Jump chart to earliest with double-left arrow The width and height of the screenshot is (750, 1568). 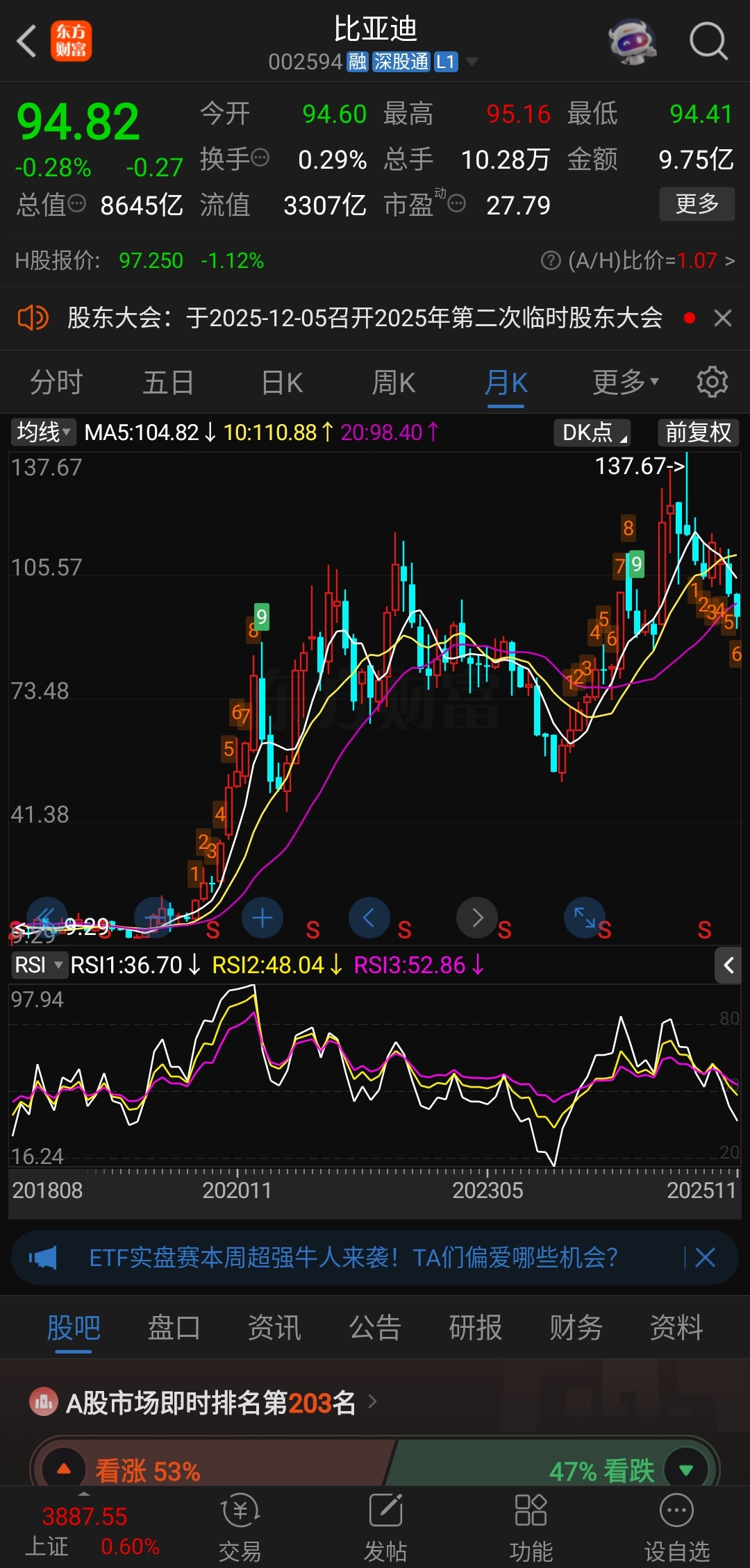(x=47, y=918)
